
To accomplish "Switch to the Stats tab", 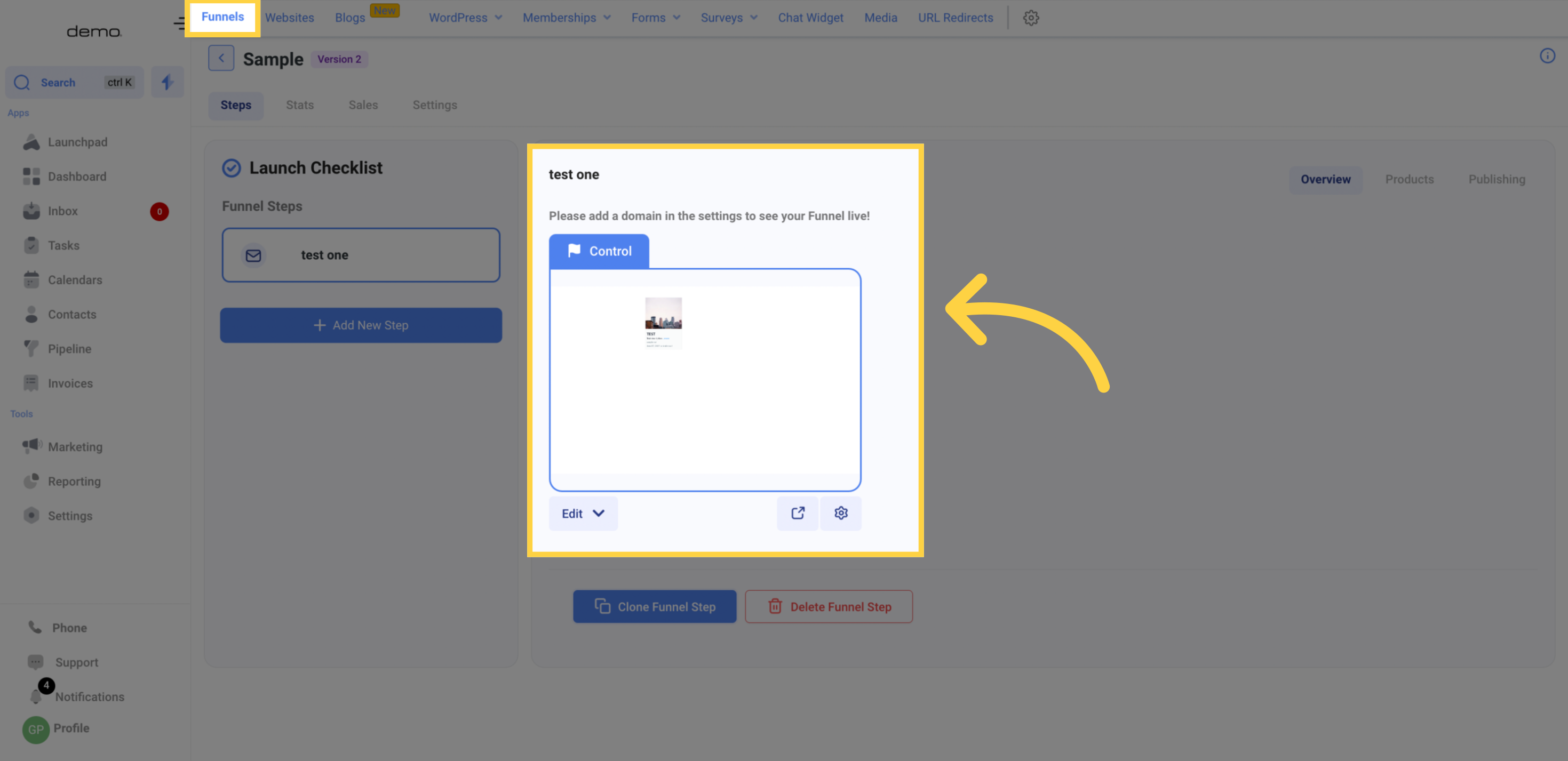I will pyautogui.click(x=299, y=105).
